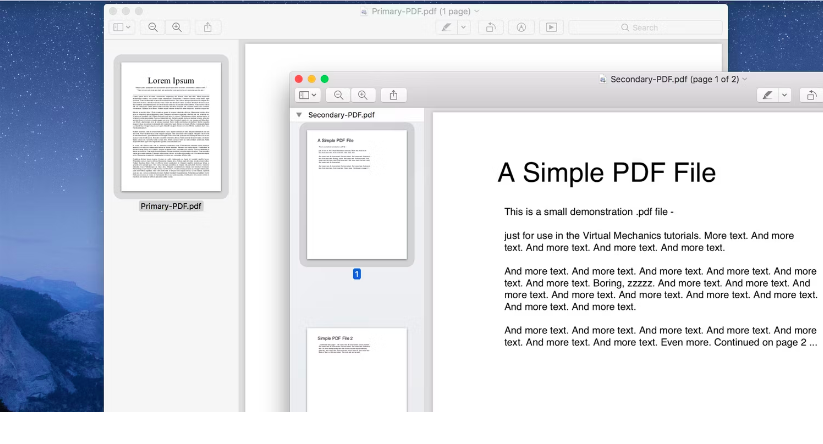Open Secondary-PDF.pdf title dropdown chevron
The image size is (823, 444).
pos(744,79)
